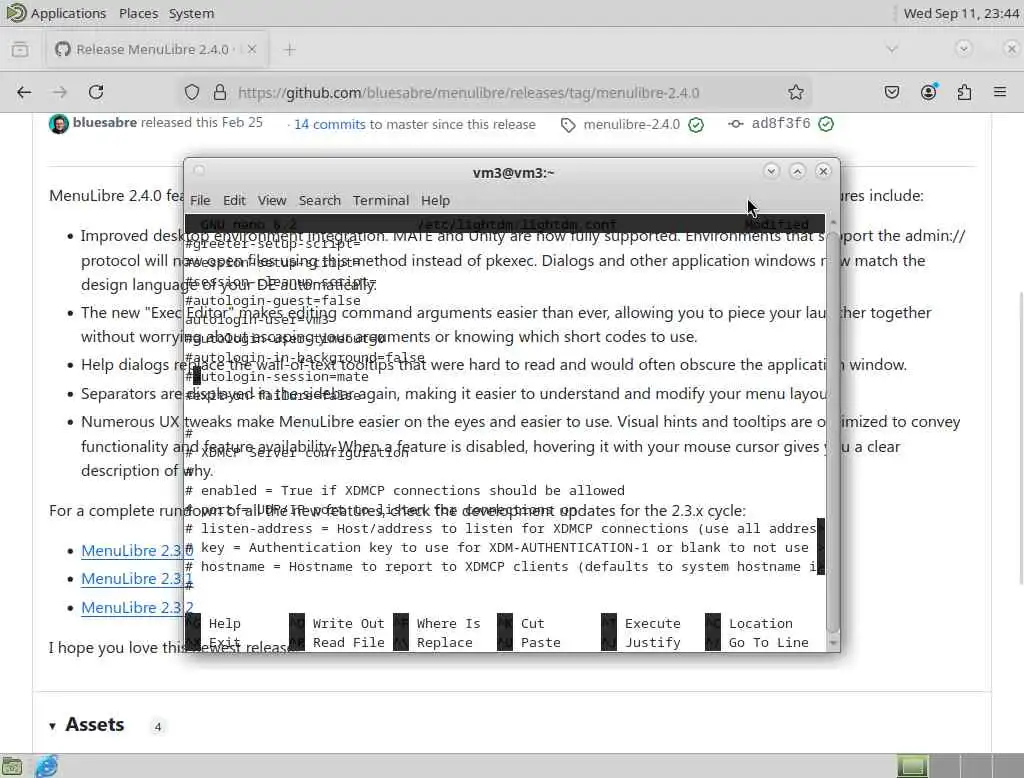The height and width of the screenshot is (778, 1024).
Task: Maximize the vm3@vm3 terminal window
Action: [797, 171]
